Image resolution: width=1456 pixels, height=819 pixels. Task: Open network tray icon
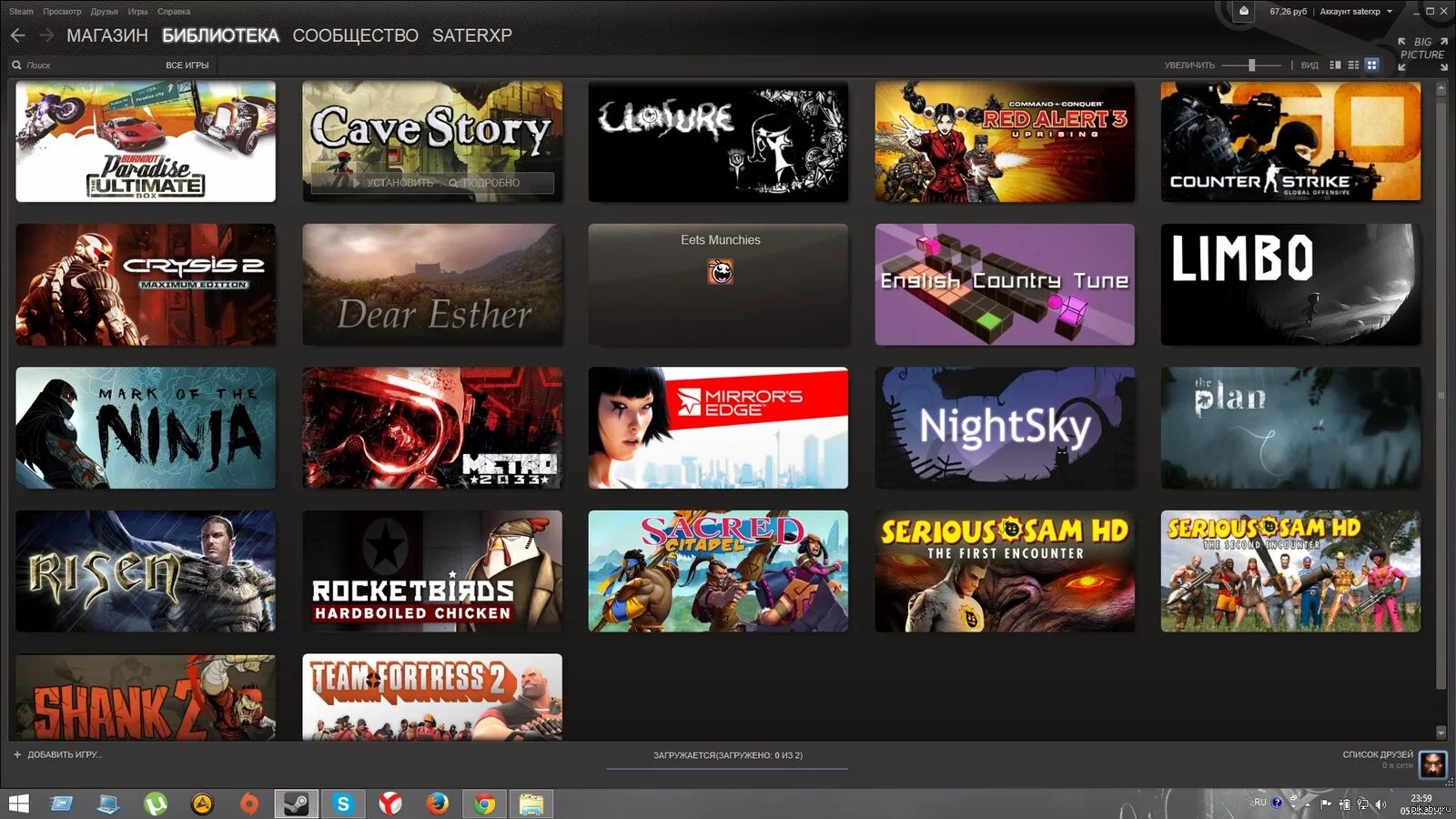tap(1362, 804)
